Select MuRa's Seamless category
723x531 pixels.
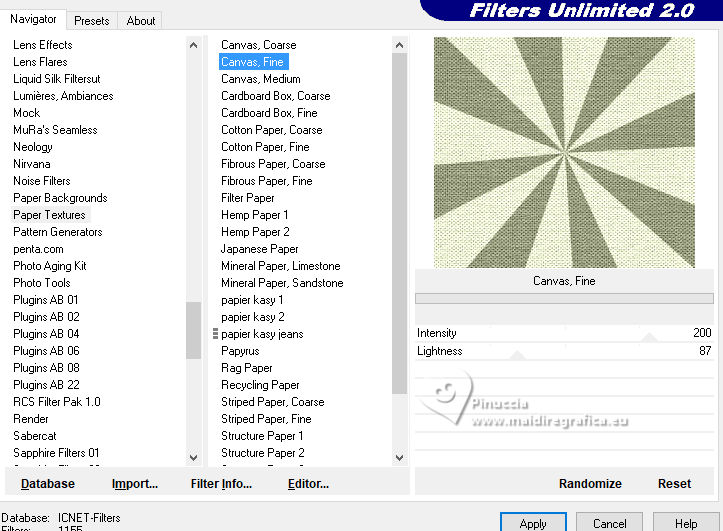[55, 130]
